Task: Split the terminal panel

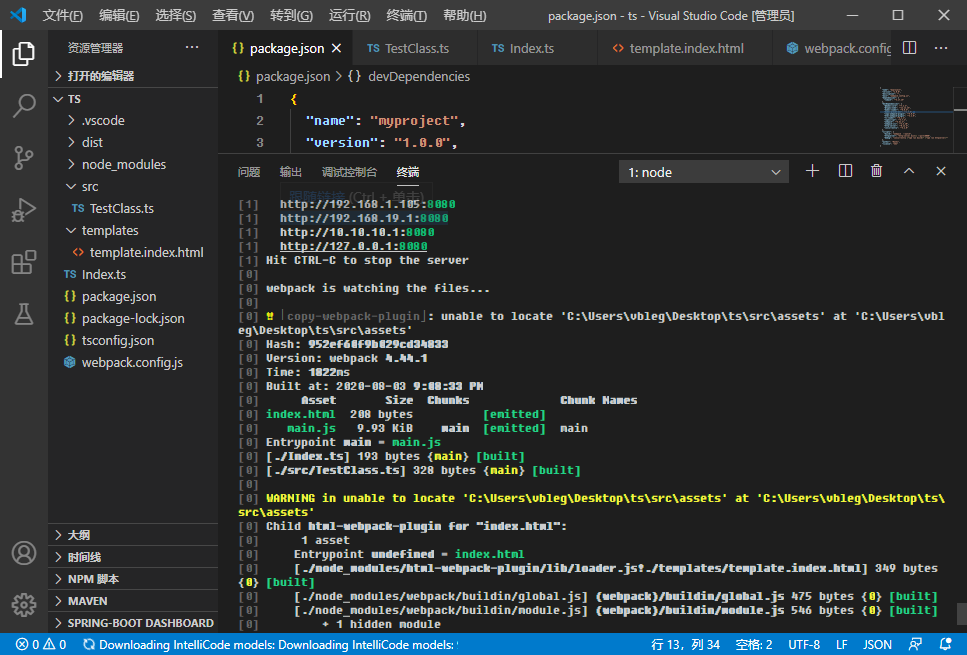Action: point(846,171)
